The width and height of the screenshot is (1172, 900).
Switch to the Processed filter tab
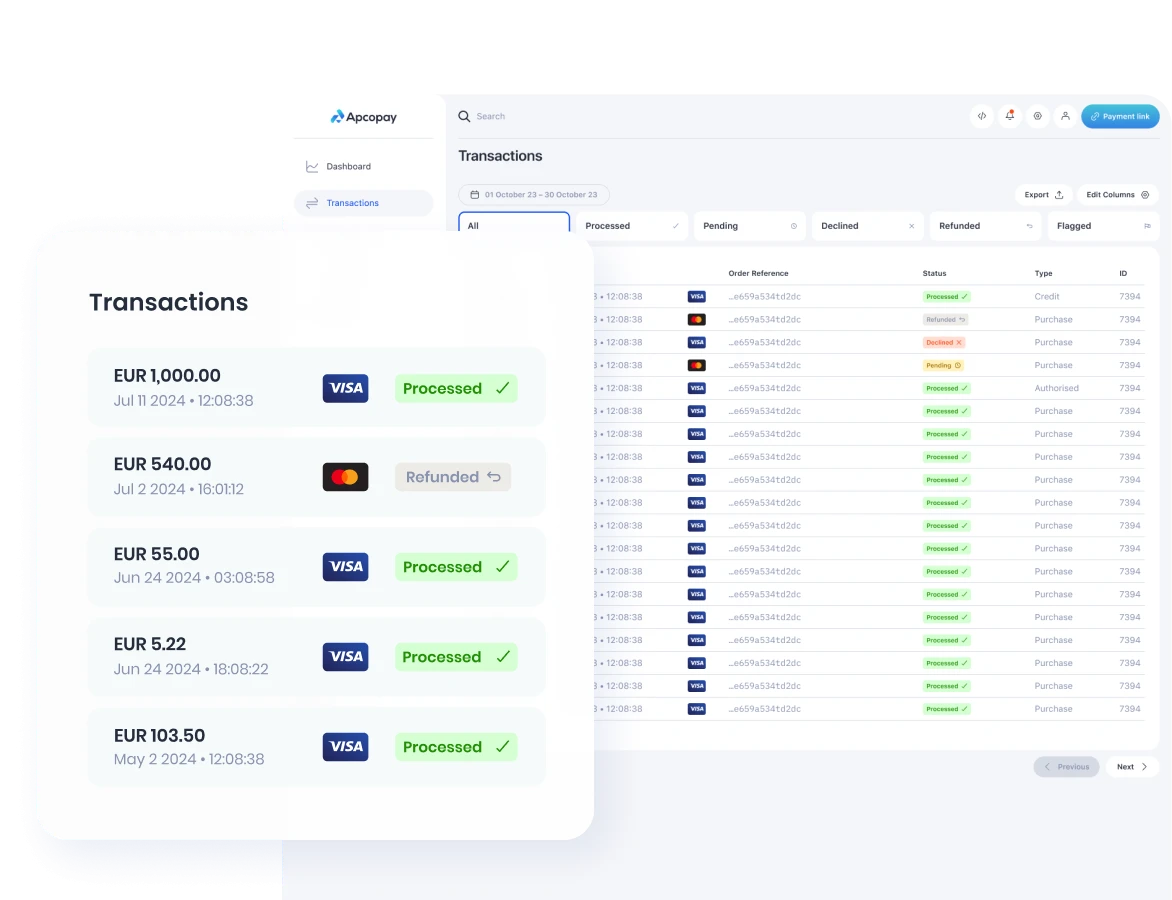pos(632,226)
